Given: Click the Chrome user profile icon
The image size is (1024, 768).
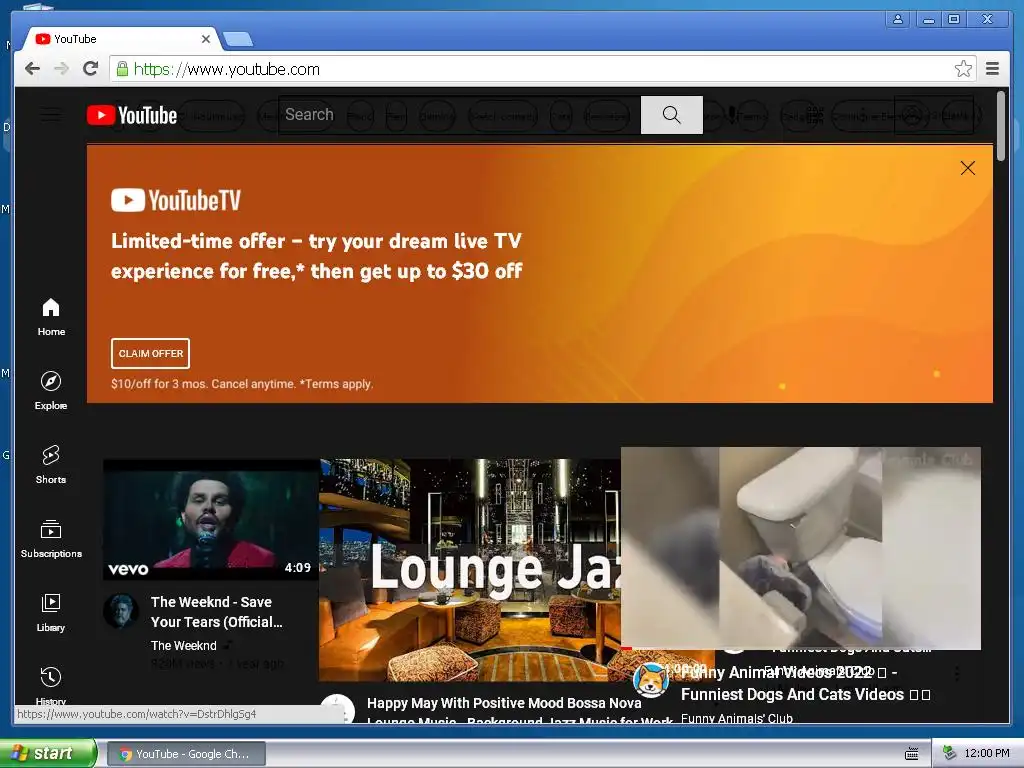Looking at the screenshot, I should [x=898, y=20].
